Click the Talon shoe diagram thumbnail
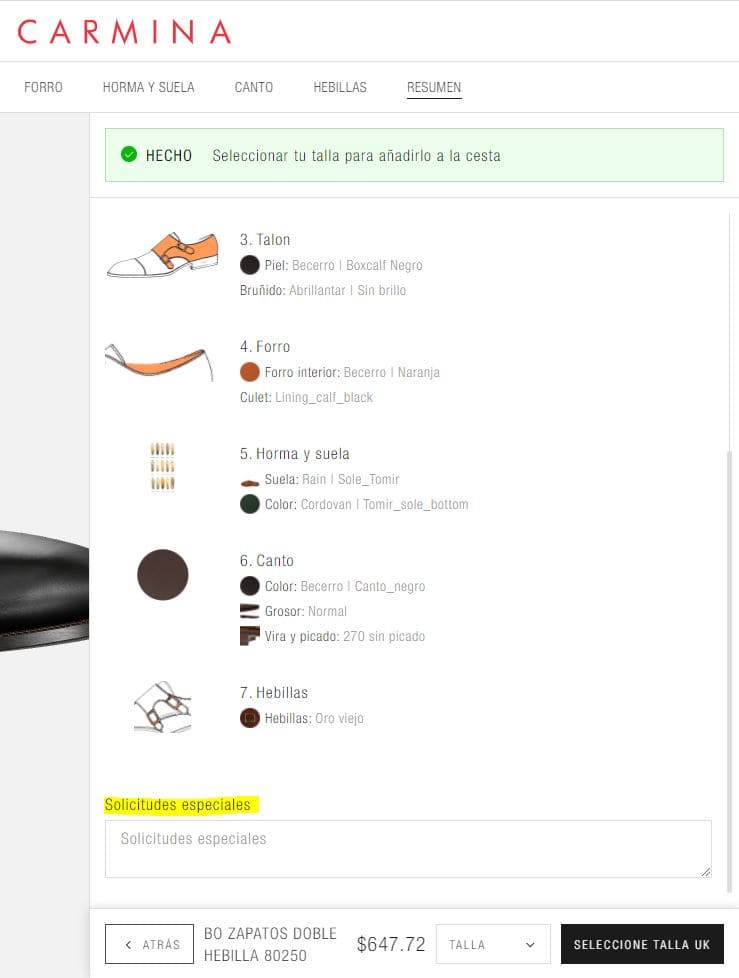The width and height of the screenshot is (739, 978). click(x=162, y=254)
